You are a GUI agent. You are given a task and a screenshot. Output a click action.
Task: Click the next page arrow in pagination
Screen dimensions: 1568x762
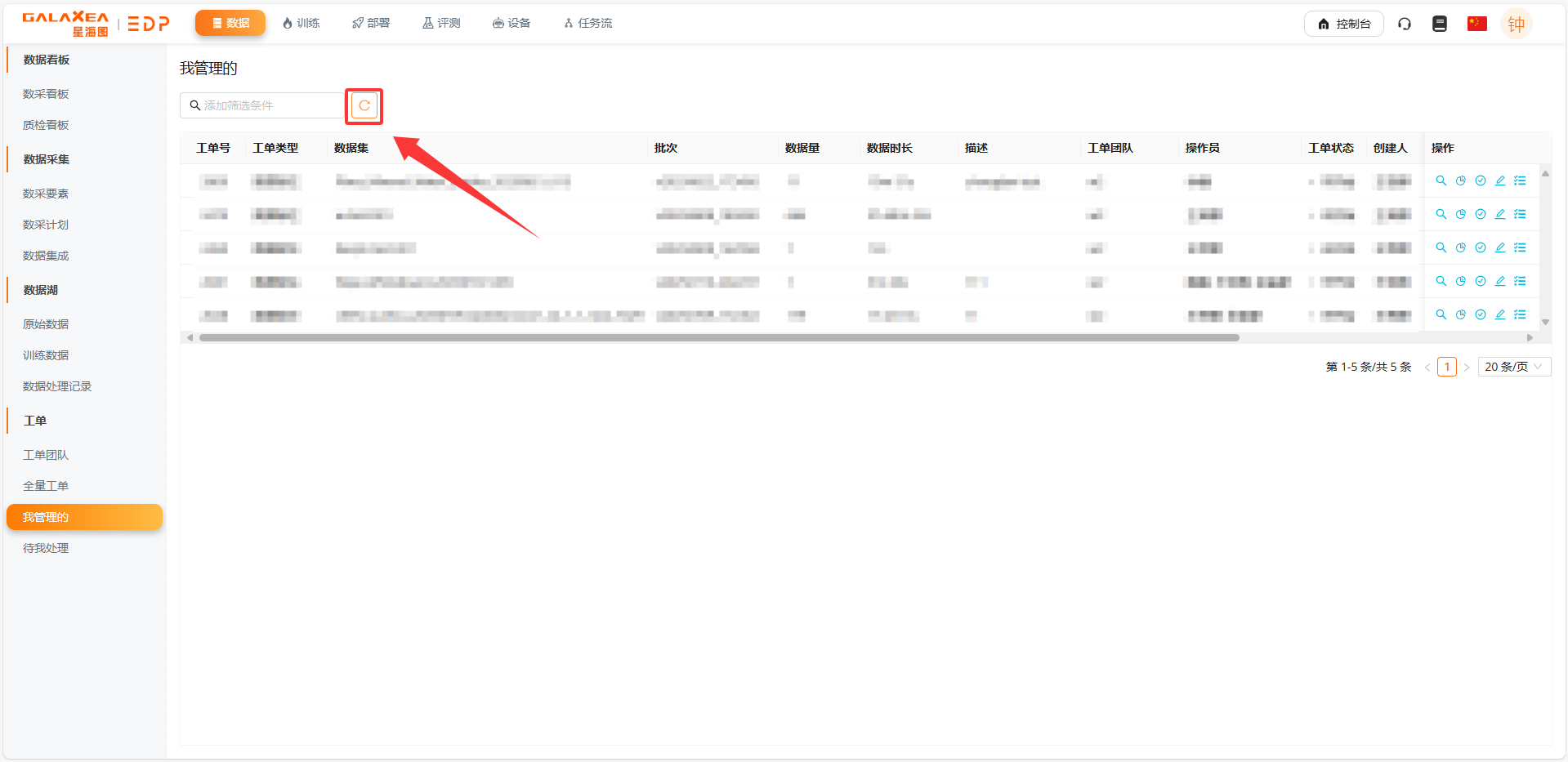[1467, 368]
